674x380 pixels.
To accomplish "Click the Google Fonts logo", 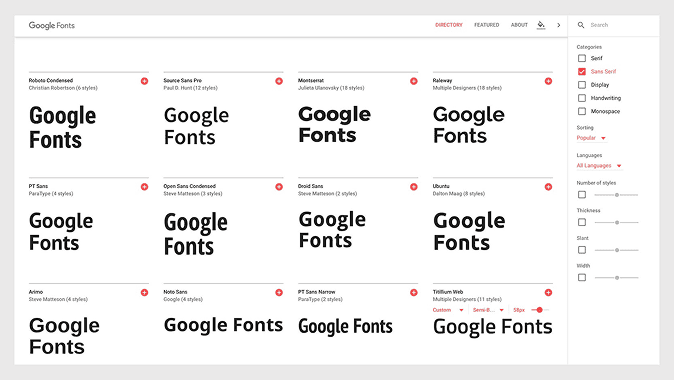I will pos(52,25).
